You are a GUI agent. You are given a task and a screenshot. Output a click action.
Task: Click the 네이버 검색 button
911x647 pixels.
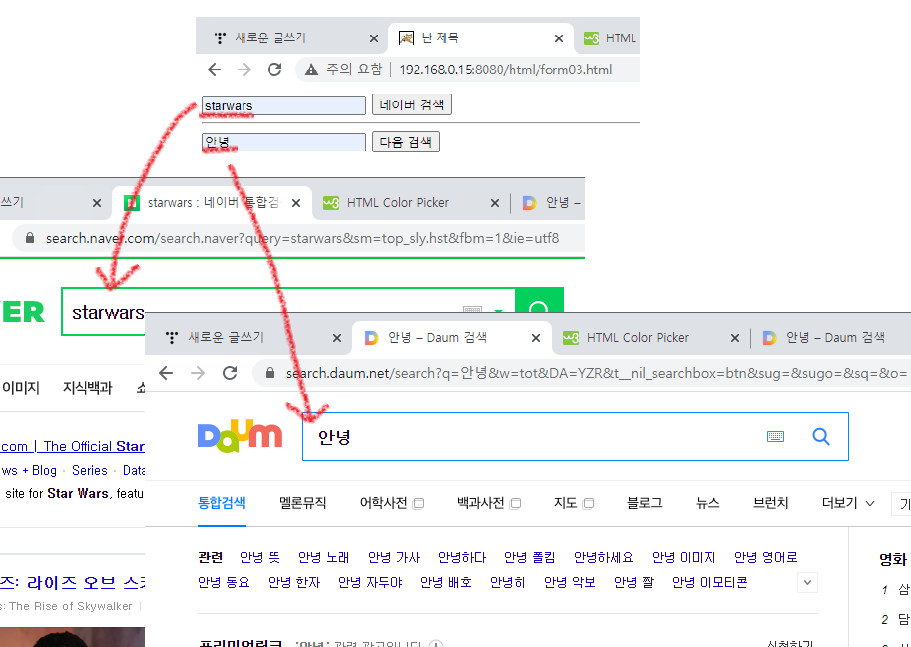click(411, 105)
